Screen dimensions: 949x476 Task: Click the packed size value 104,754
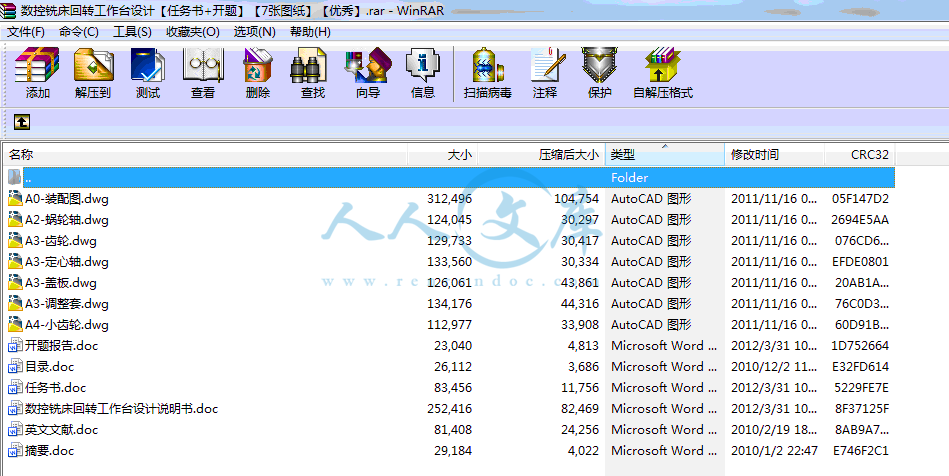pos(576,199)
